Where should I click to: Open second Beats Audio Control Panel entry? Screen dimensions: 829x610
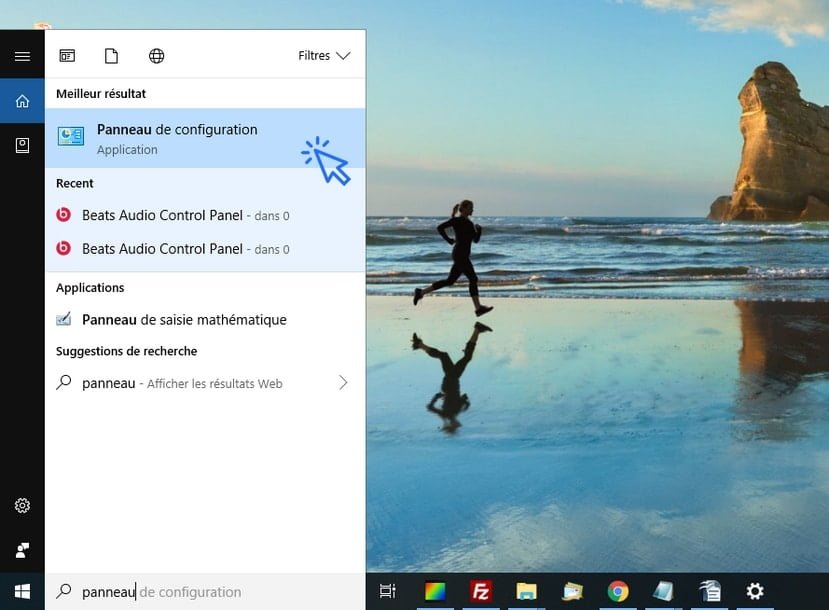coord(205,248)
